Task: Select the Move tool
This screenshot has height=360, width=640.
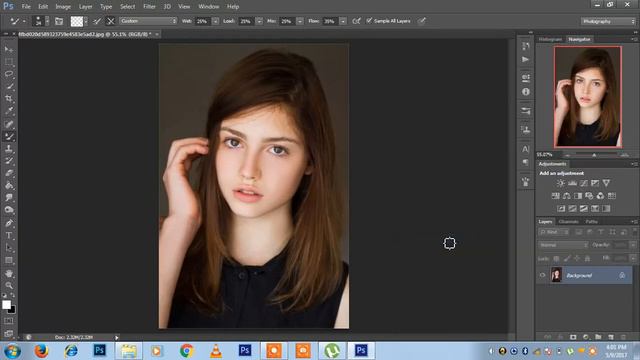Action: [x=9, y=50]
